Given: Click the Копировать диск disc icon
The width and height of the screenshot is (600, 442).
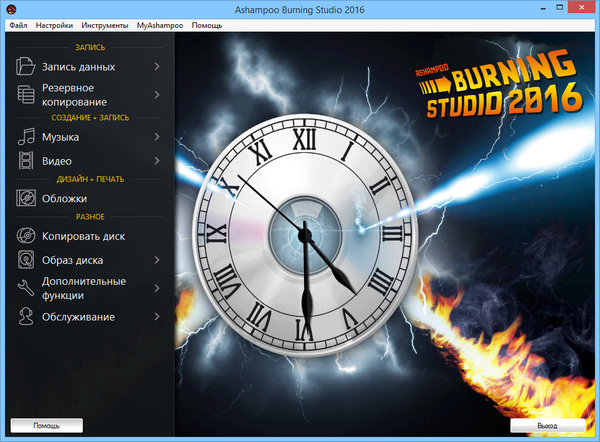Looking at the screenshot, I should click(26, 236).
